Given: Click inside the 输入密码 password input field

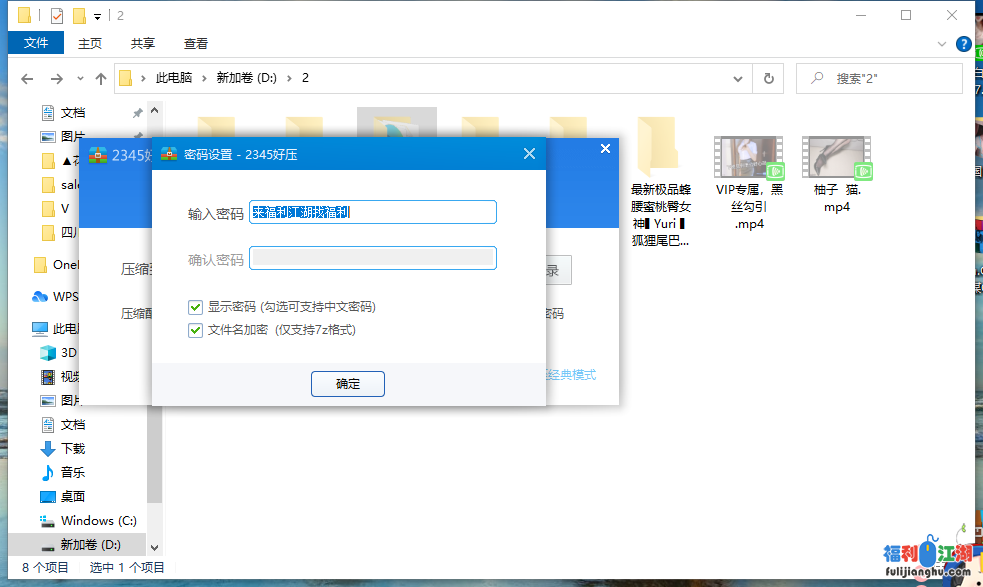Looking at the screenshot, I should [x=372, y=212].
